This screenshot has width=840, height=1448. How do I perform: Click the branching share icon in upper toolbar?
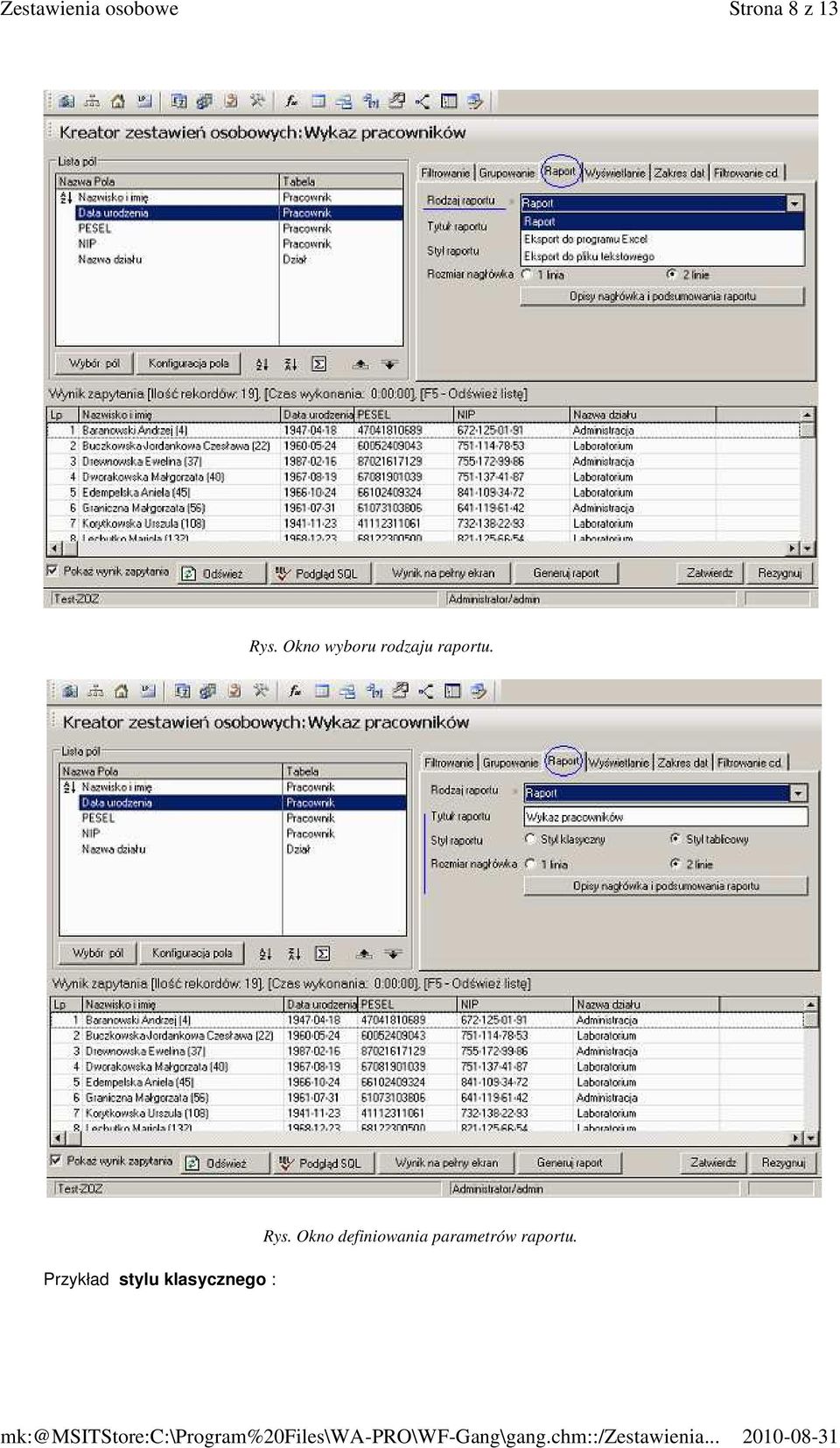pyautogui.click(x=423, y=102)
